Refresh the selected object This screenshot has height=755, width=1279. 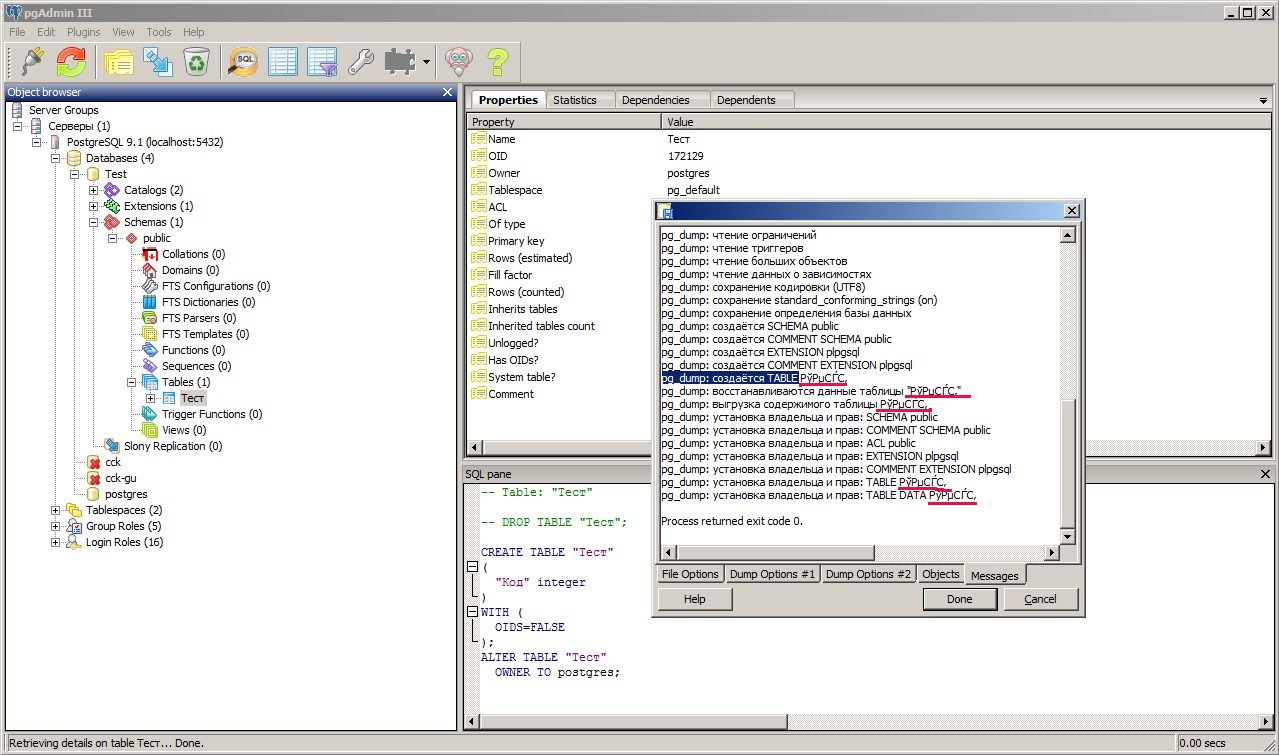(71, 62)
